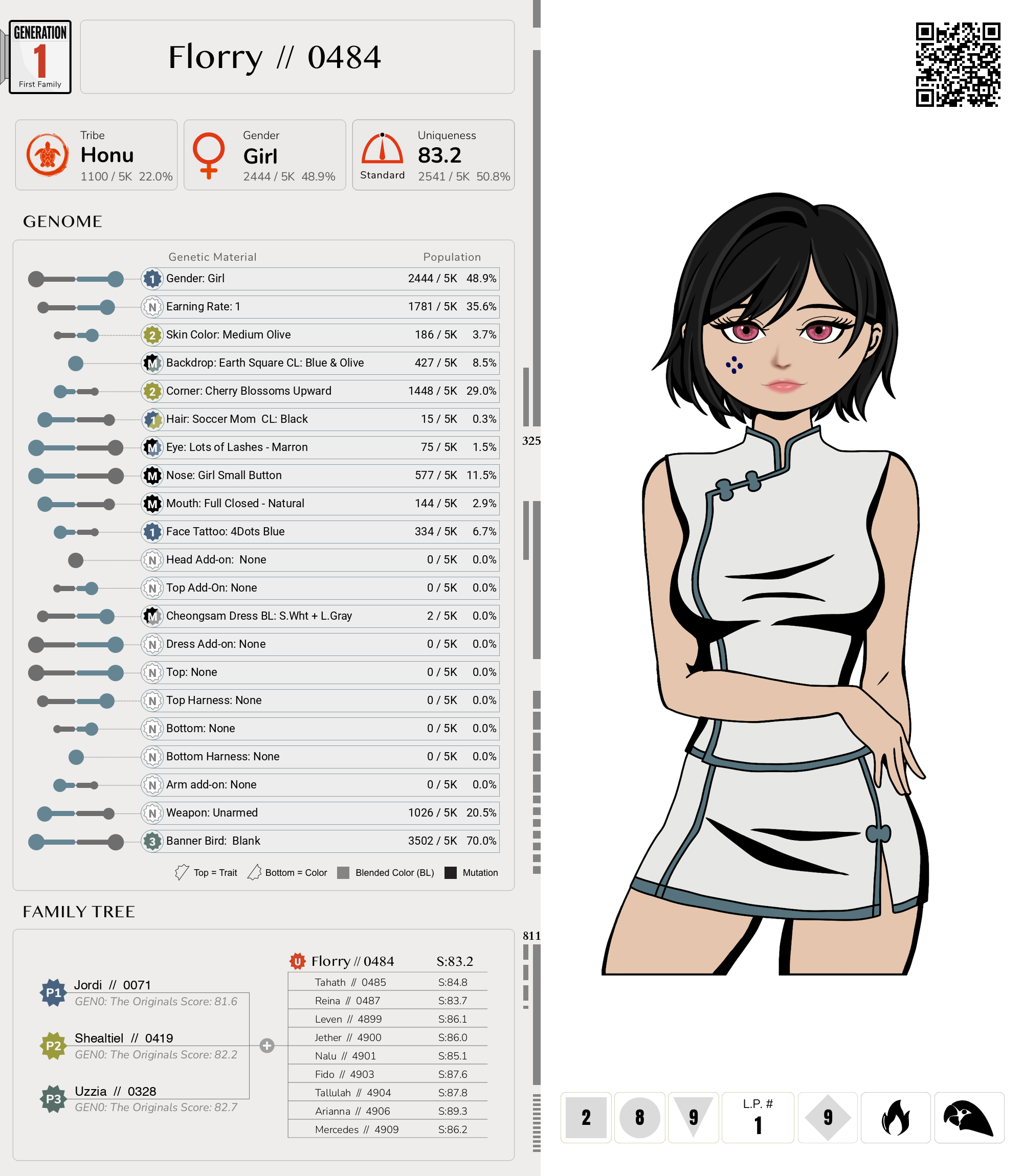Click the L.P. # 1 box
The width and height of the screenshot is (1023, 1176).
point(758,1117)
